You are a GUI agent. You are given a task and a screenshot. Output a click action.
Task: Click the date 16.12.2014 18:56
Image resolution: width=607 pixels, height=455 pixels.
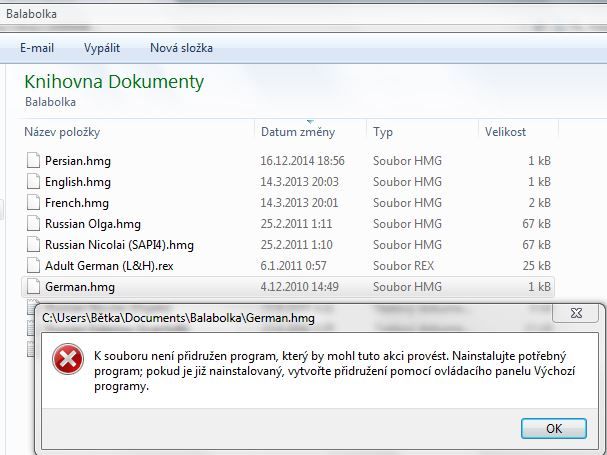(x=302, y=161)
